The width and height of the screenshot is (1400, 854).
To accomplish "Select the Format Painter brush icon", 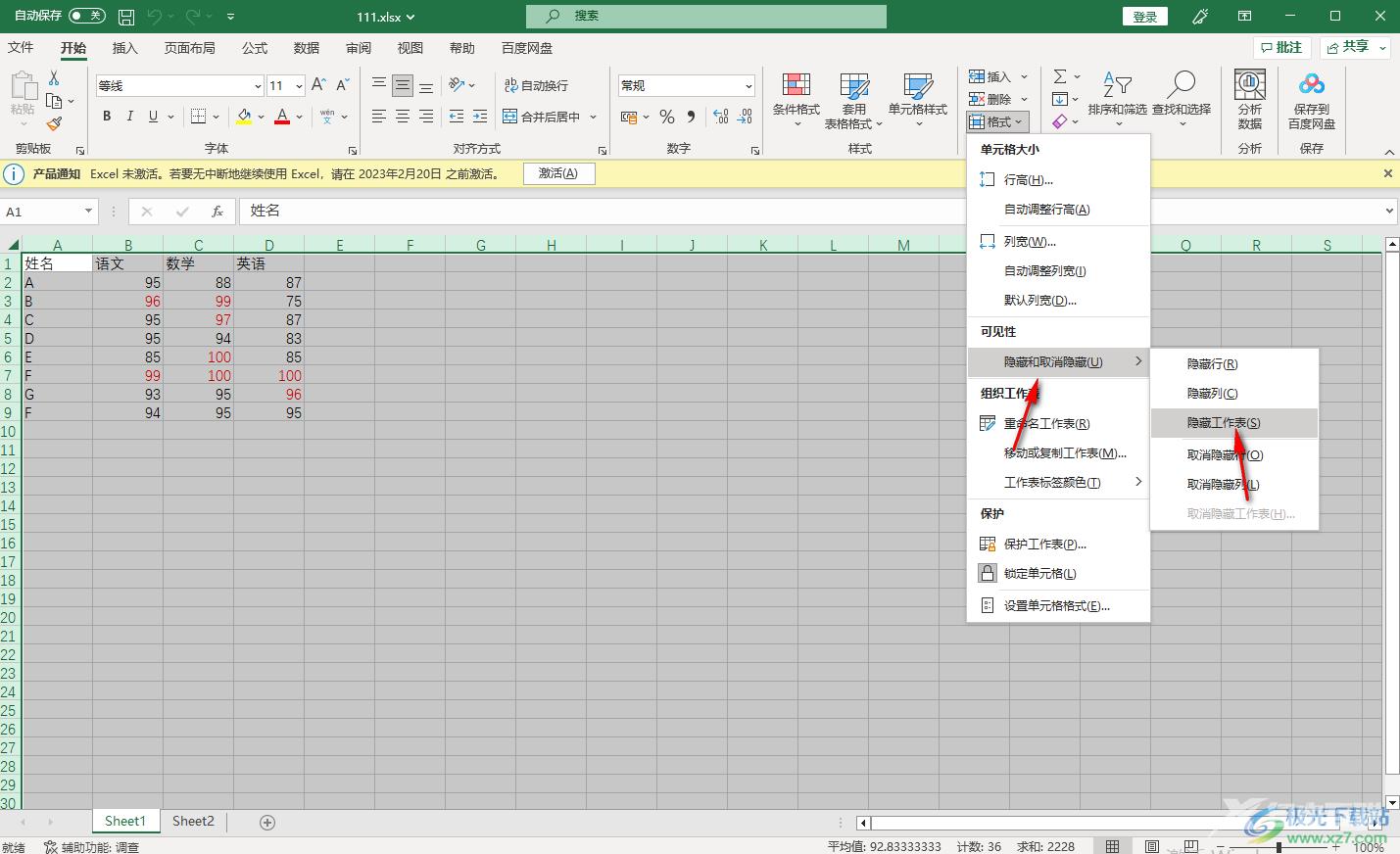I will pos(54,124).
